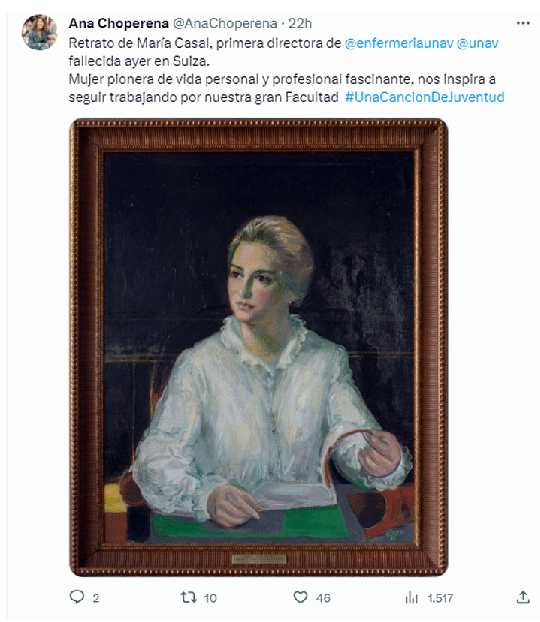Click the 'fallecida ayer en Suiza' line
This screenshot has height=622, width=540.
(x=139, y=61)
